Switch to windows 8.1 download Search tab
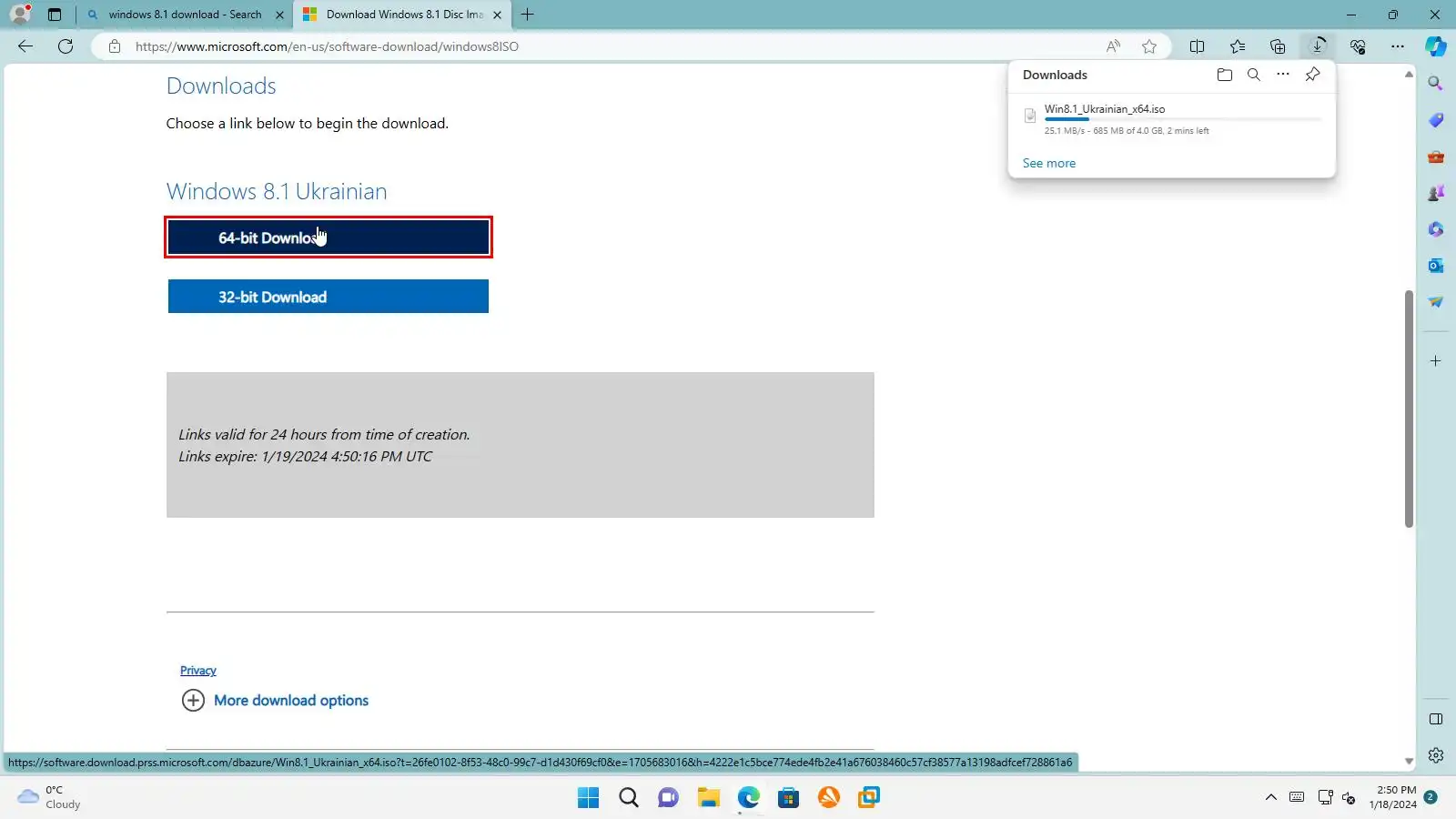 click(185, 15)
